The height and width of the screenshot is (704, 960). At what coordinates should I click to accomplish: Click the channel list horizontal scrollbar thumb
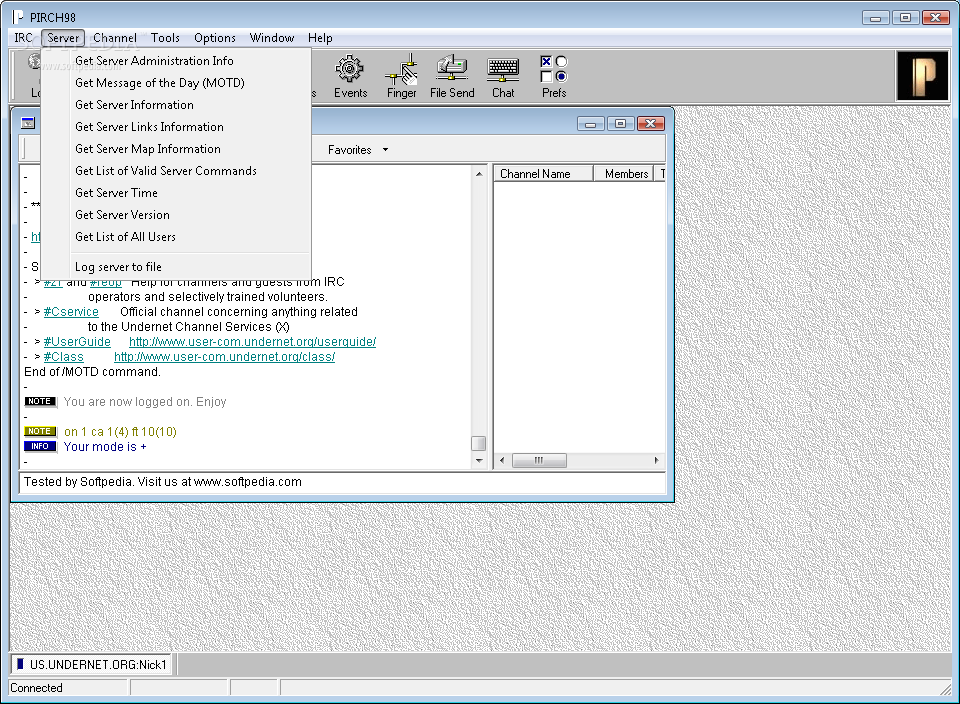(539, 460)
